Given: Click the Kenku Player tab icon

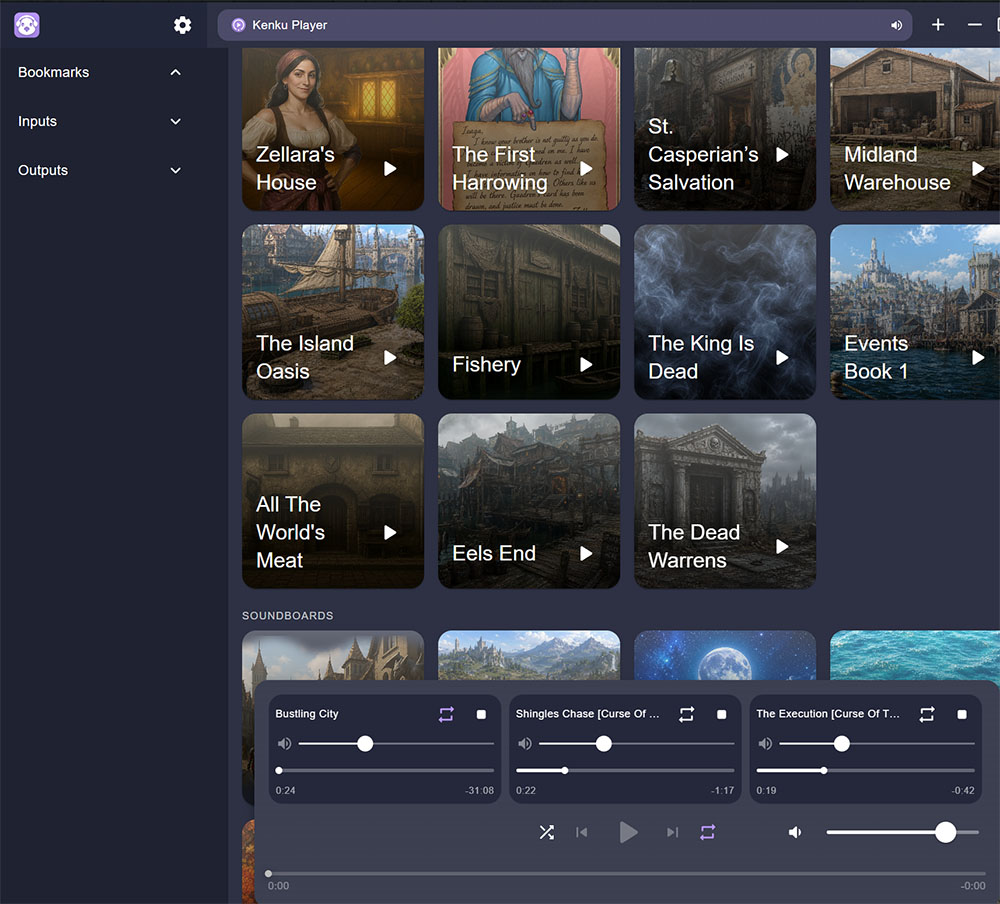Looking at the screenshot, I should (239, 25).
